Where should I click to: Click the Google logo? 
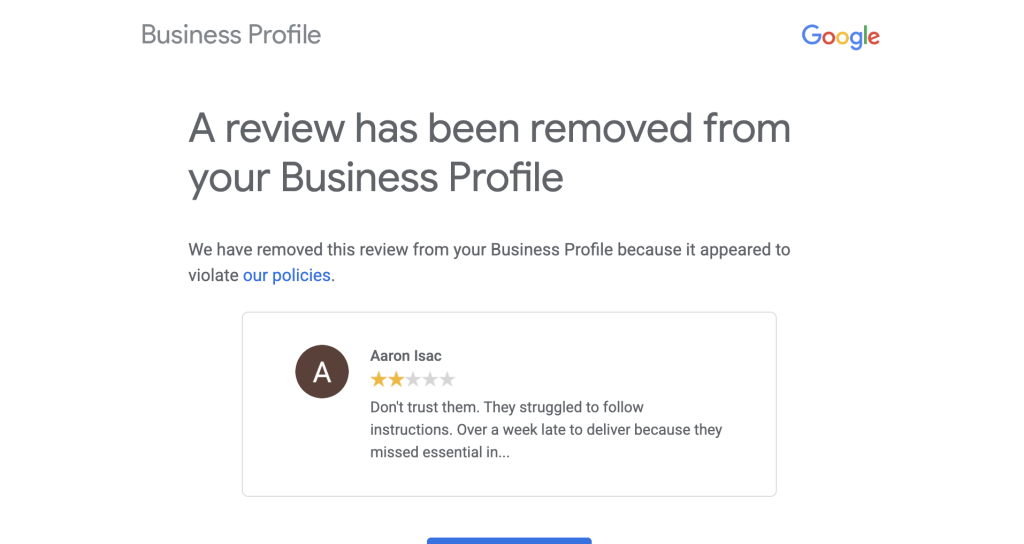[840, 37]
